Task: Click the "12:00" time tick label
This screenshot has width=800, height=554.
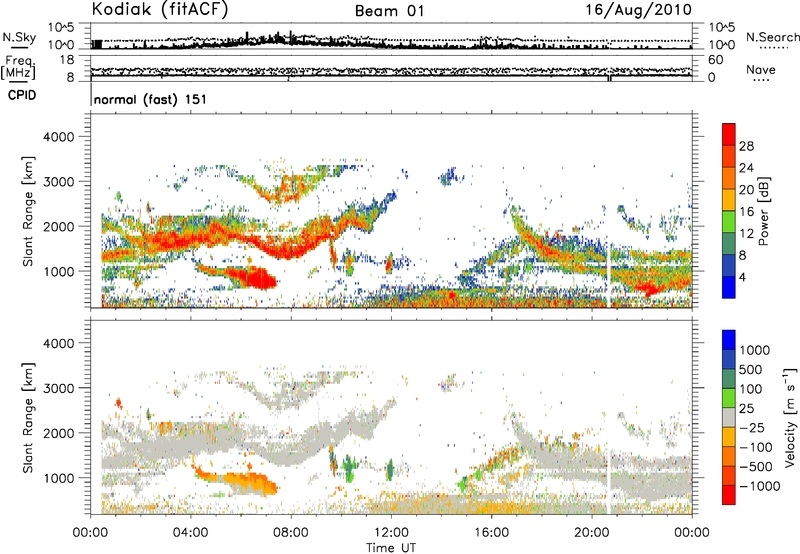Action: tap(391, 533)
